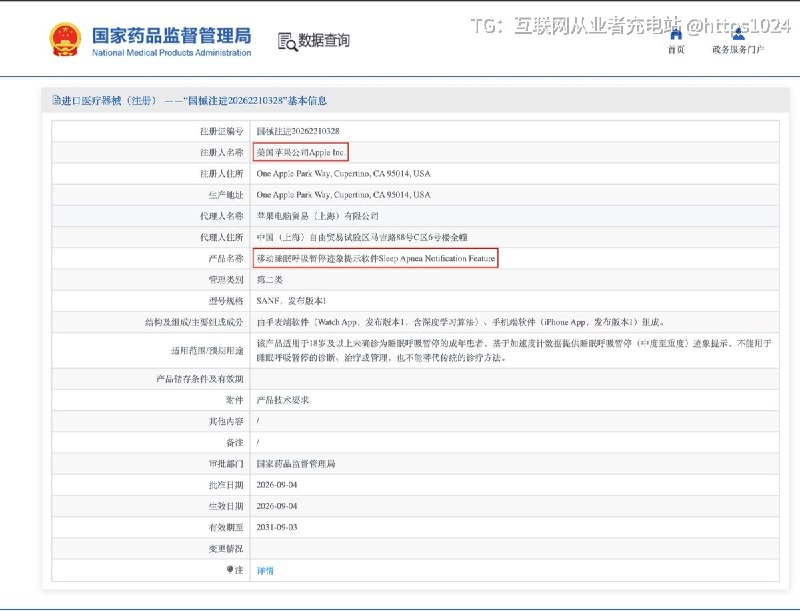Open the 详情 link in the 注 row

tap(265, 571)
